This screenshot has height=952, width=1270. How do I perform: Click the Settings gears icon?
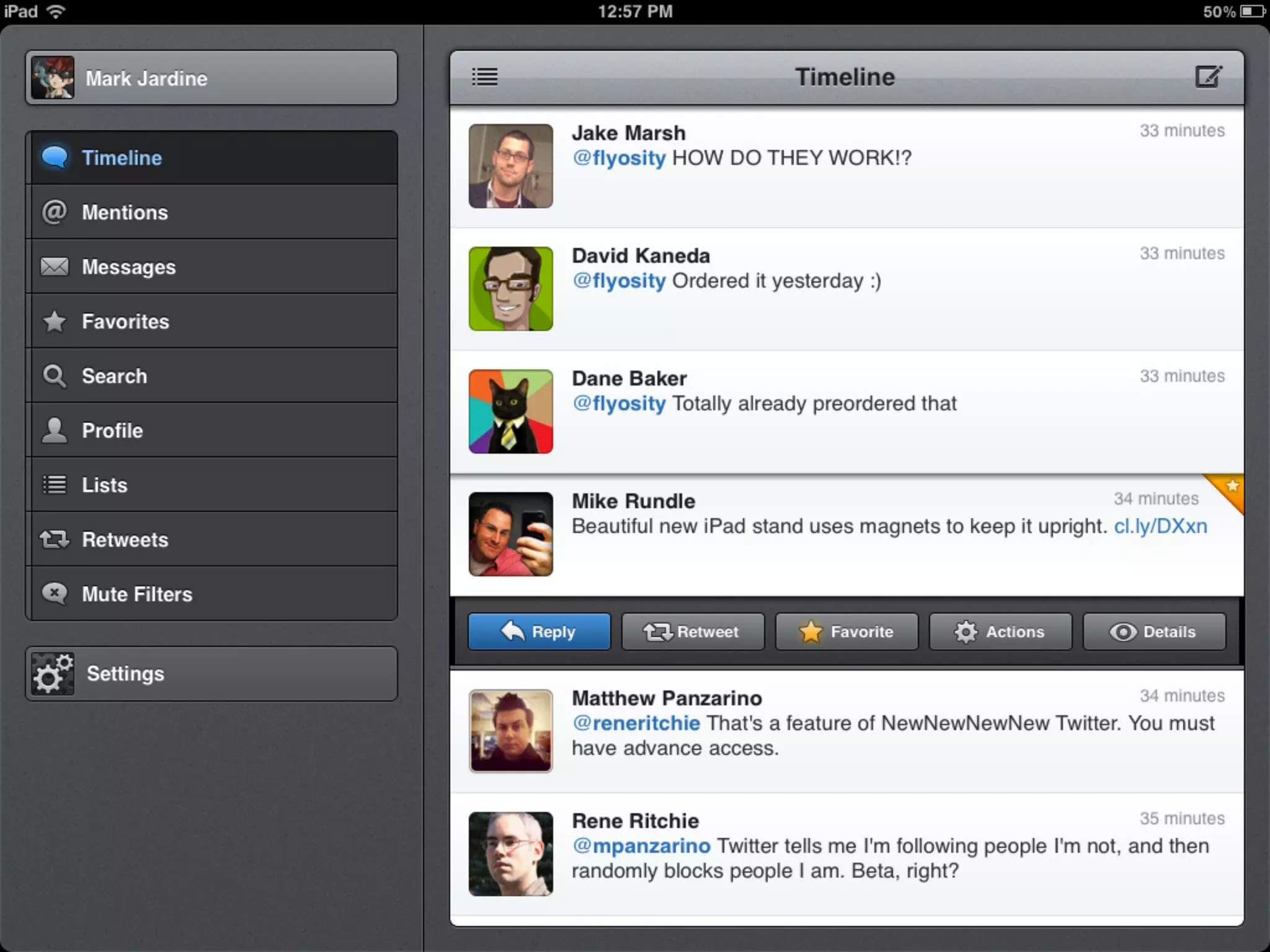coord(52,674)
